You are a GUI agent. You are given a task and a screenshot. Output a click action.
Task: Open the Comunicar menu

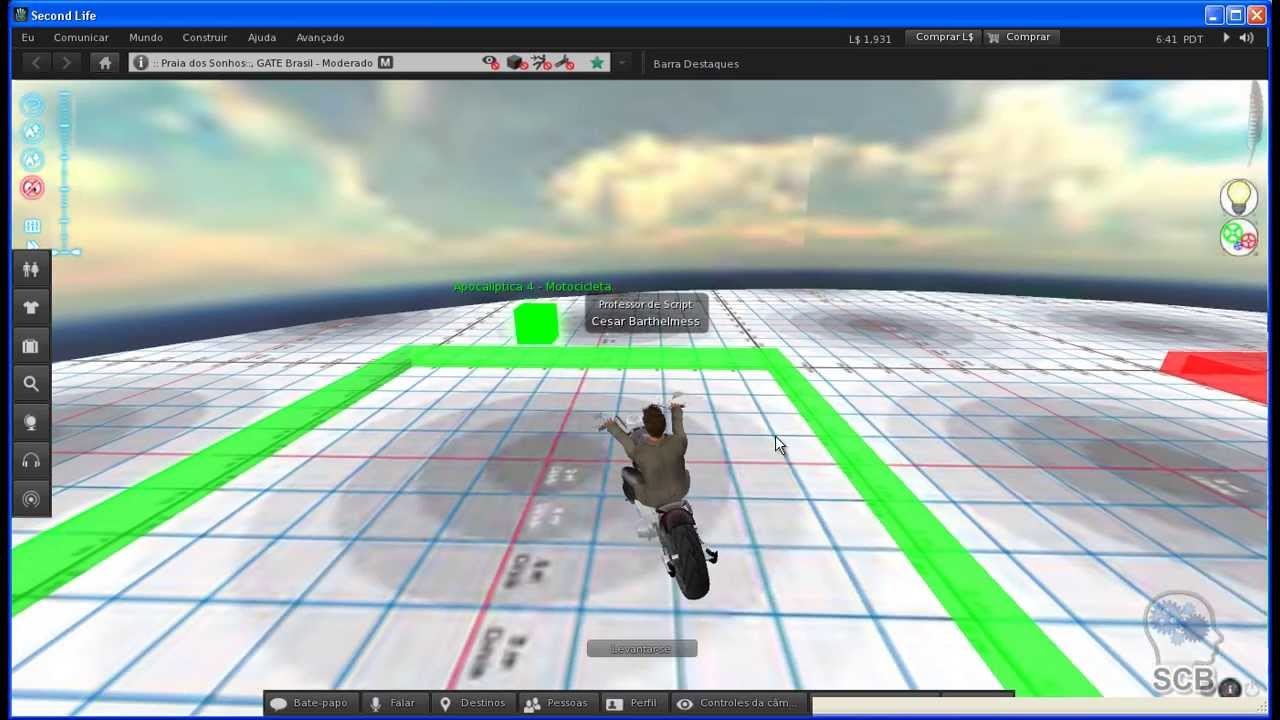(81, 37)
